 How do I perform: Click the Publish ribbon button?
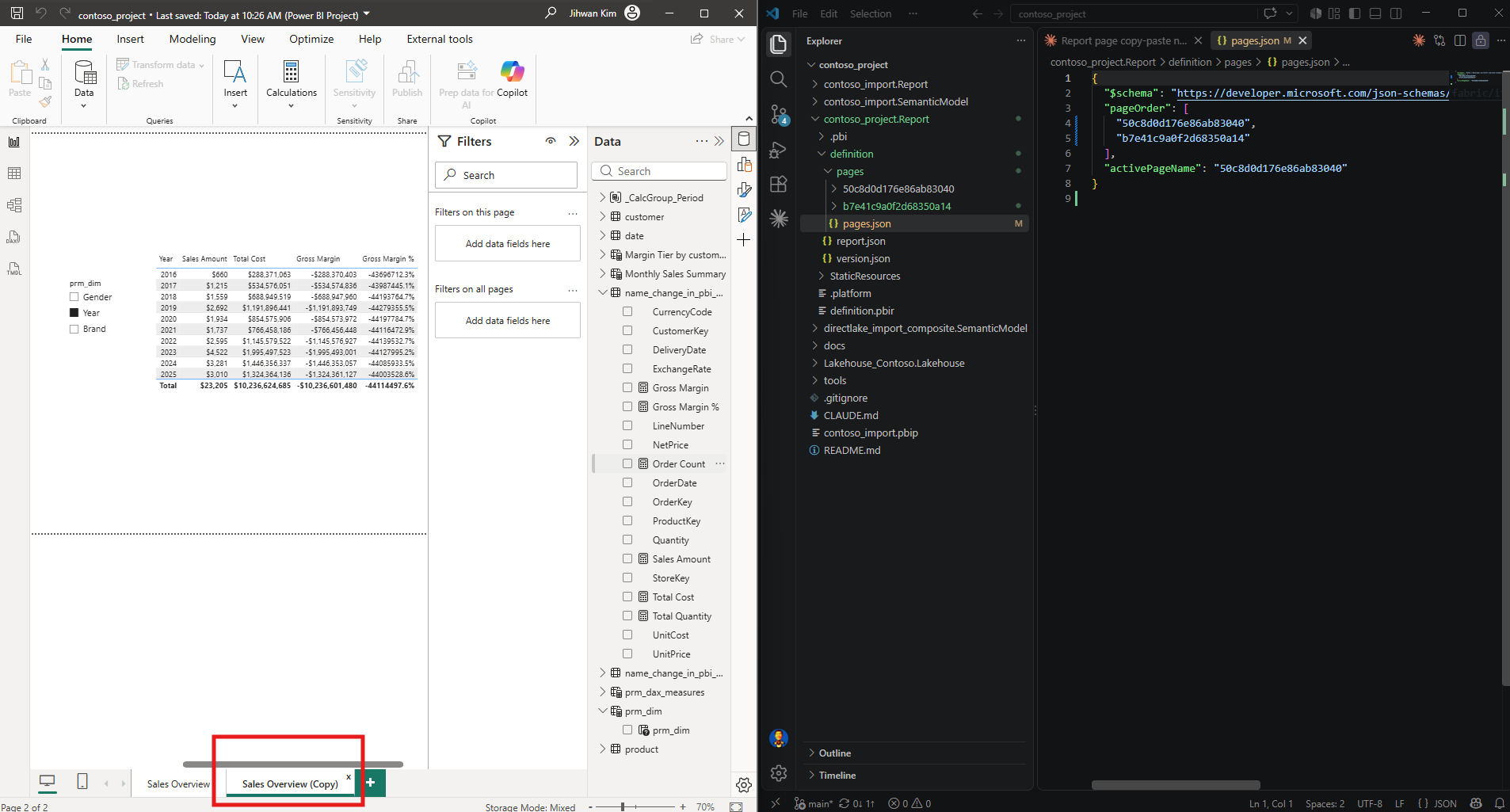407,78
